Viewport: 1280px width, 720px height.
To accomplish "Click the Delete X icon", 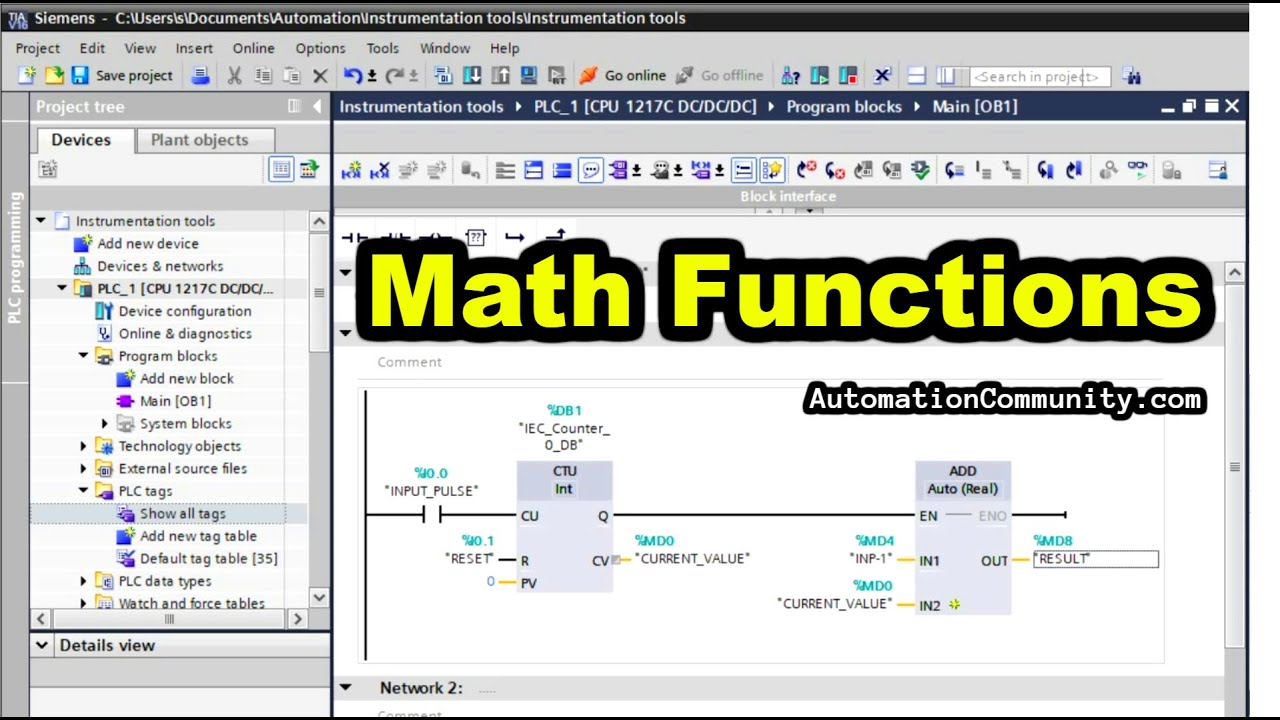I will (320, 75).
